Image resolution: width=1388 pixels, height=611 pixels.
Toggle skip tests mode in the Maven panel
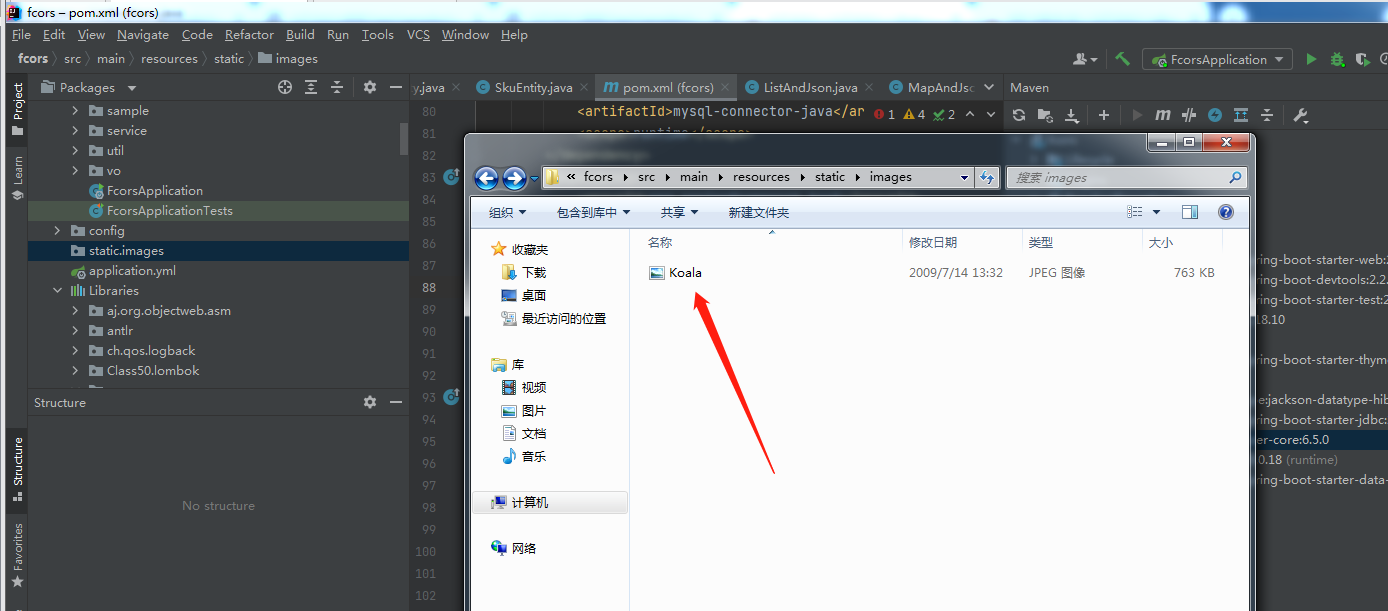point(1189,114)
